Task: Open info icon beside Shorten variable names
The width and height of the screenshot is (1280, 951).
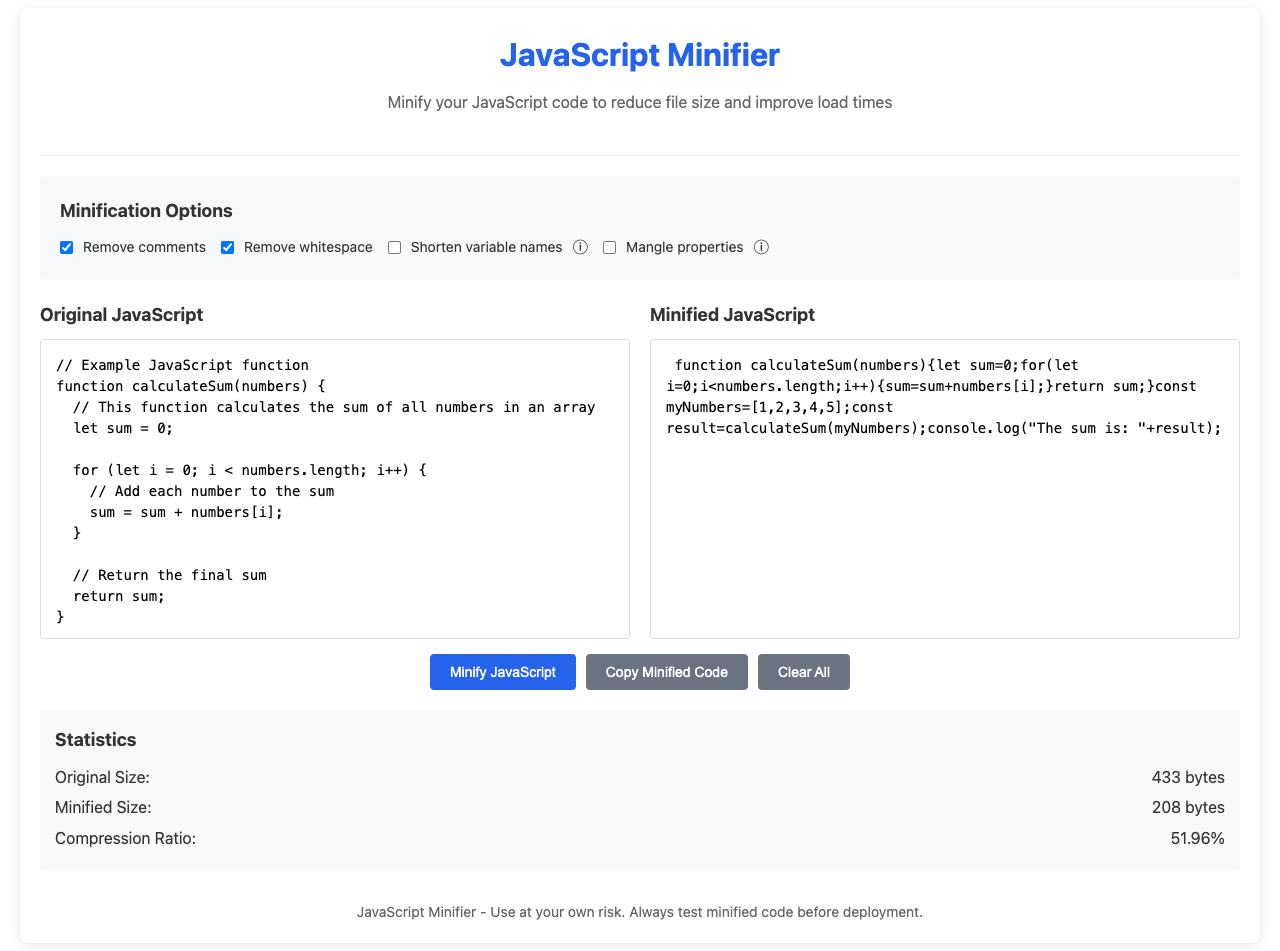Action: 580,247
